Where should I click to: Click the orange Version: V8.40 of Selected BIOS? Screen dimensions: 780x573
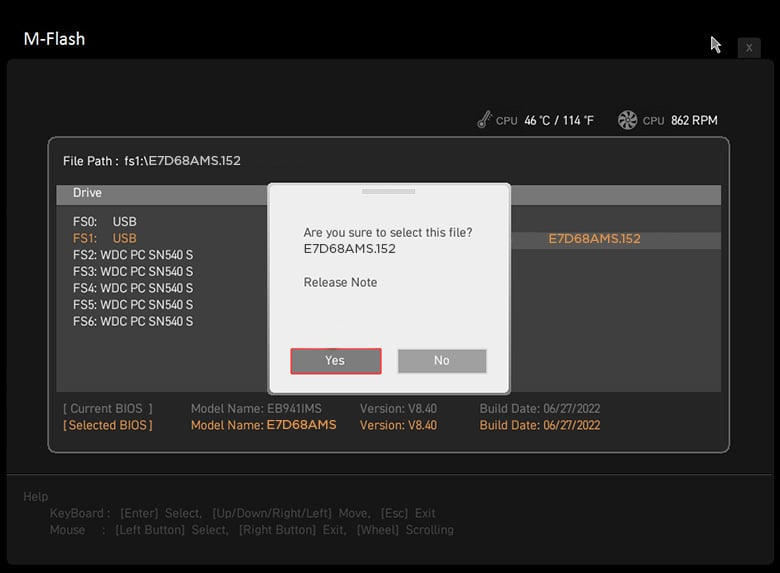(398, 425)
